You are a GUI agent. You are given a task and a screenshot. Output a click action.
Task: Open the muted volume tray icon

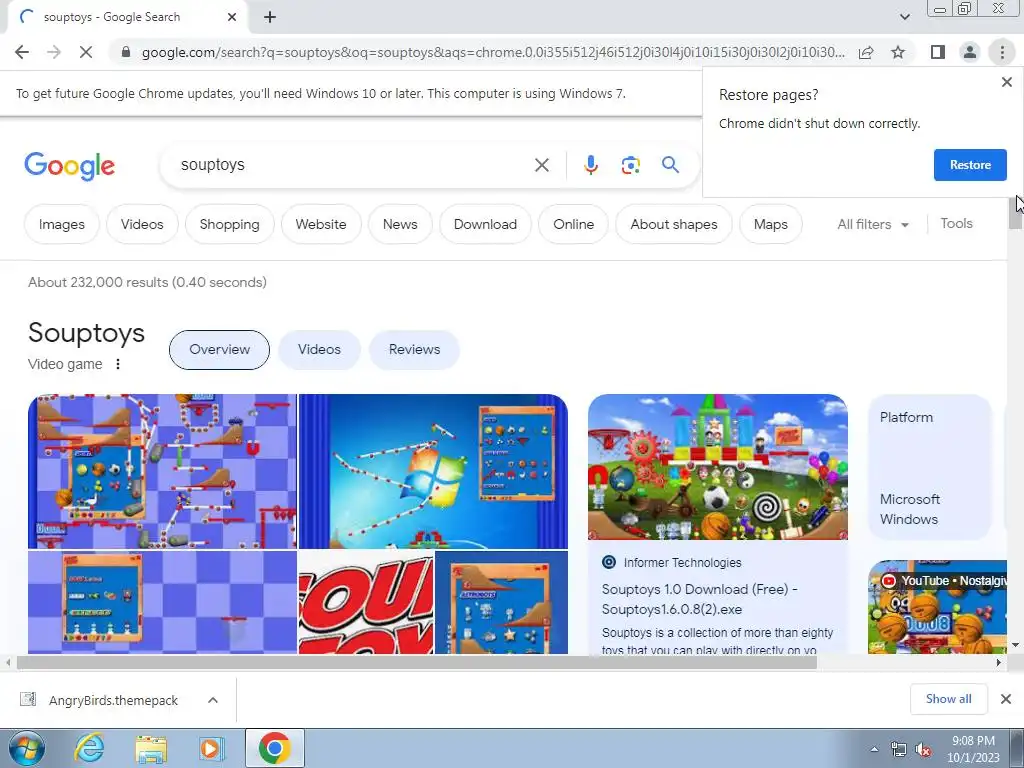pos(923,750)
